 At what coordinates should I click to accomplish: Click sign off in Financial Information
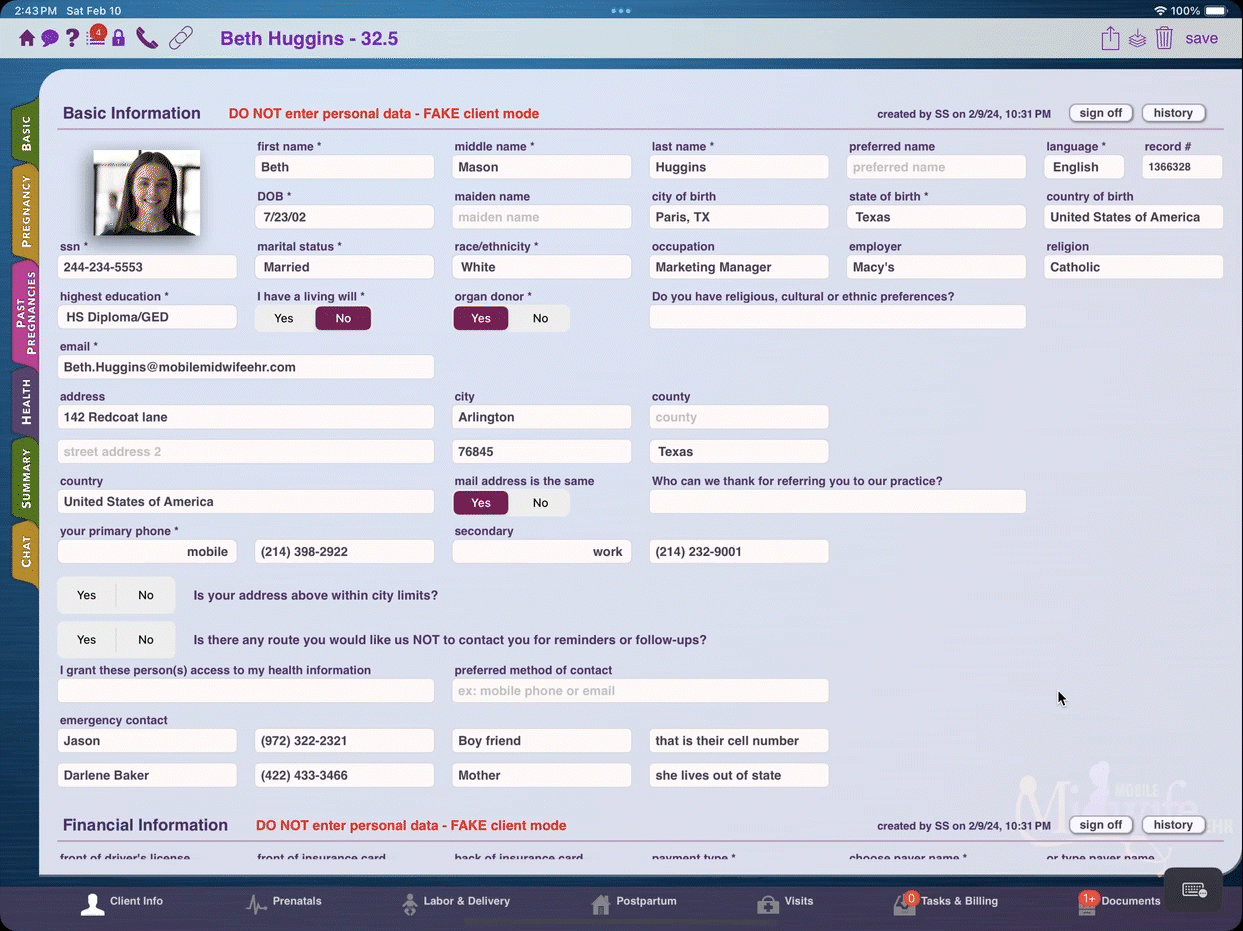[1101, 825]
